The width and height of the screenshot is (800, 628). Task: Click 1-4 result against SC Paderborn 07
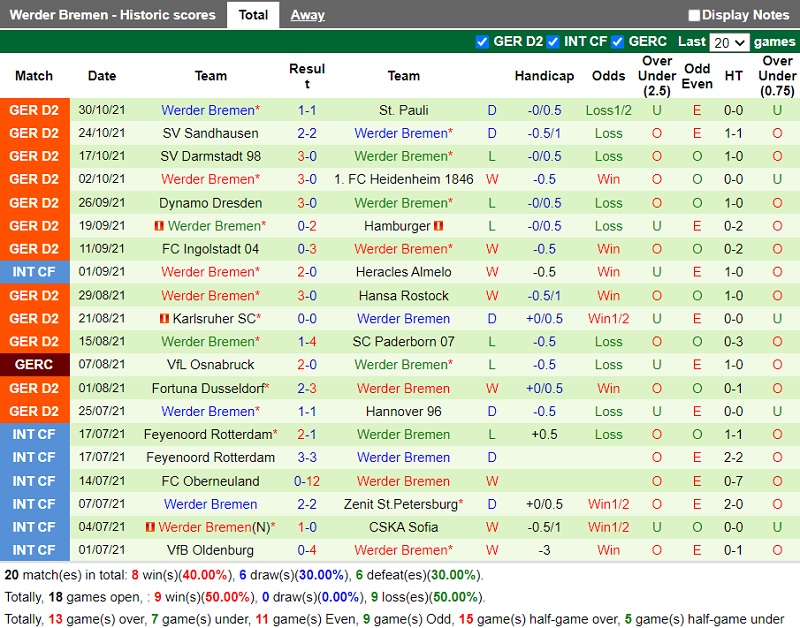point(307,341)
